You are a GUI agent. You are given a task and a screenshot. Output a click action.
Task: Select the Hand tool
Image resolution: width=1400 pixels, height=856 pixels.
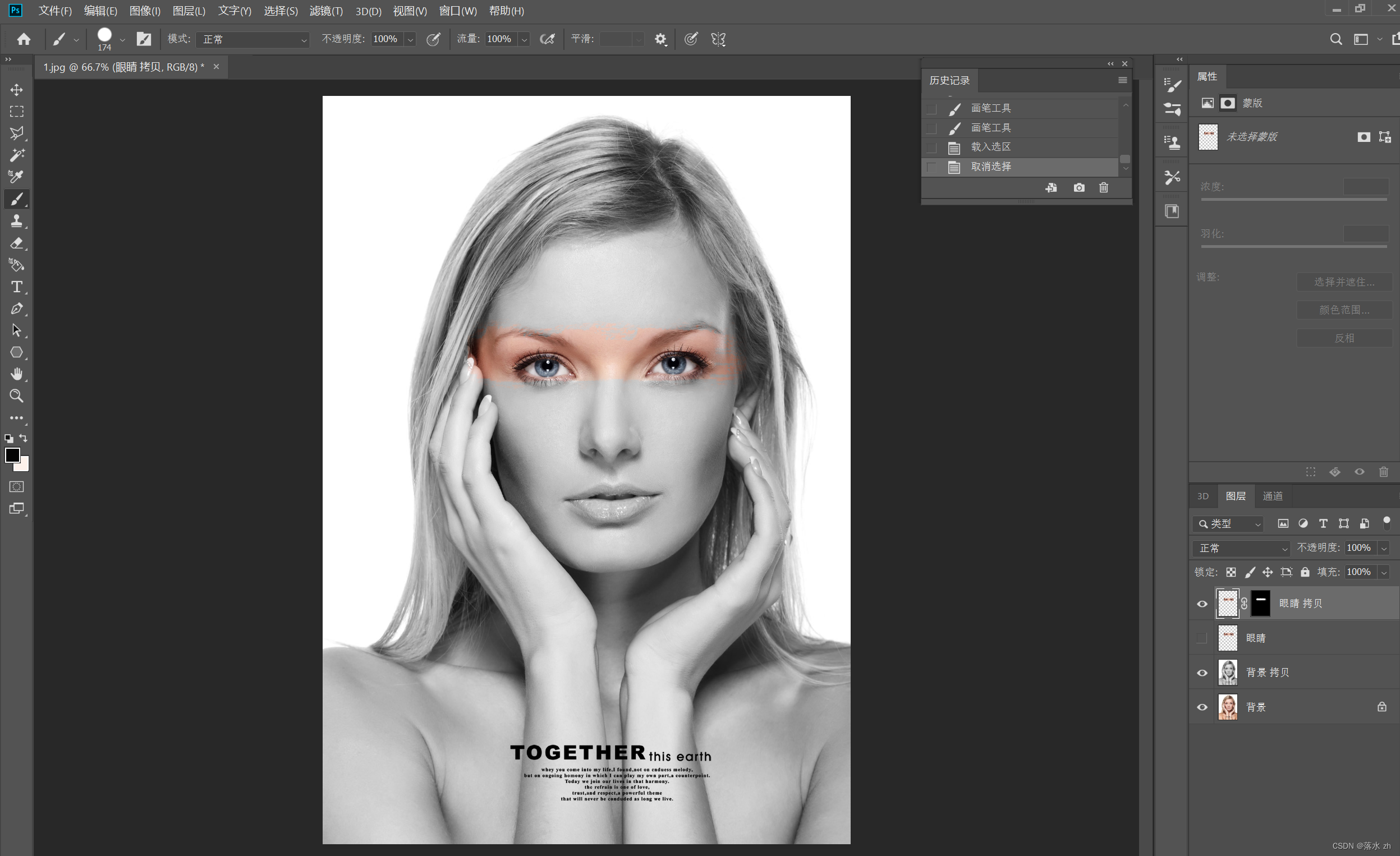tap(16, 374)
